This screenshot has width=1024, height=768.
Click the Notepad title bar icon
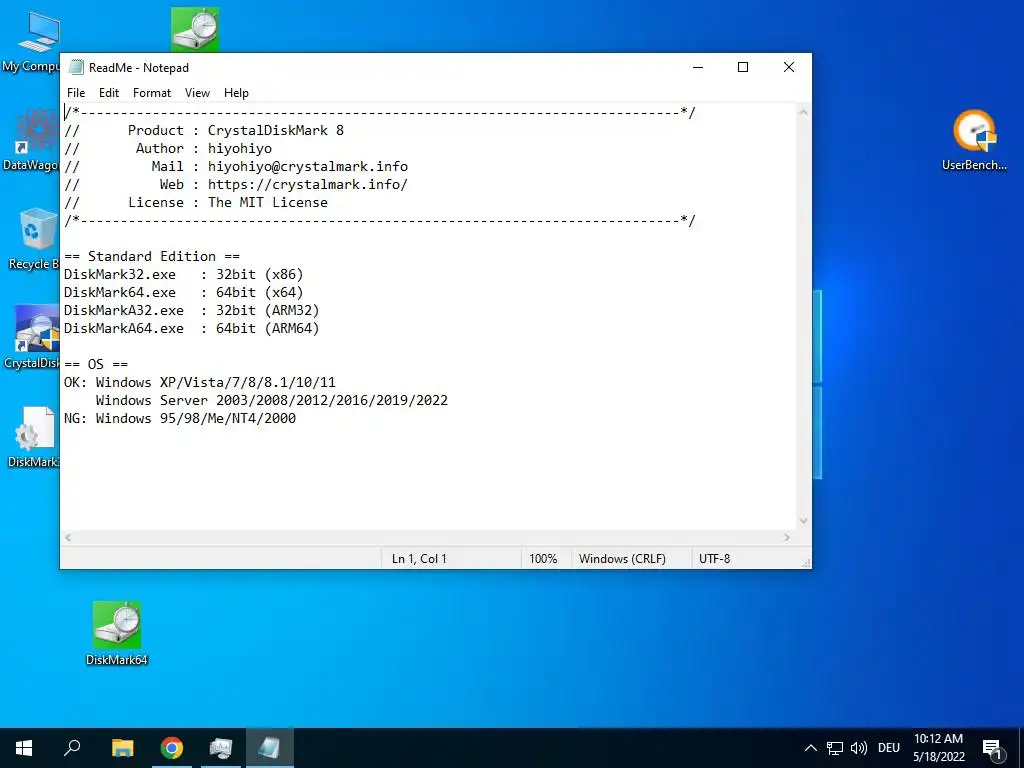76,67
